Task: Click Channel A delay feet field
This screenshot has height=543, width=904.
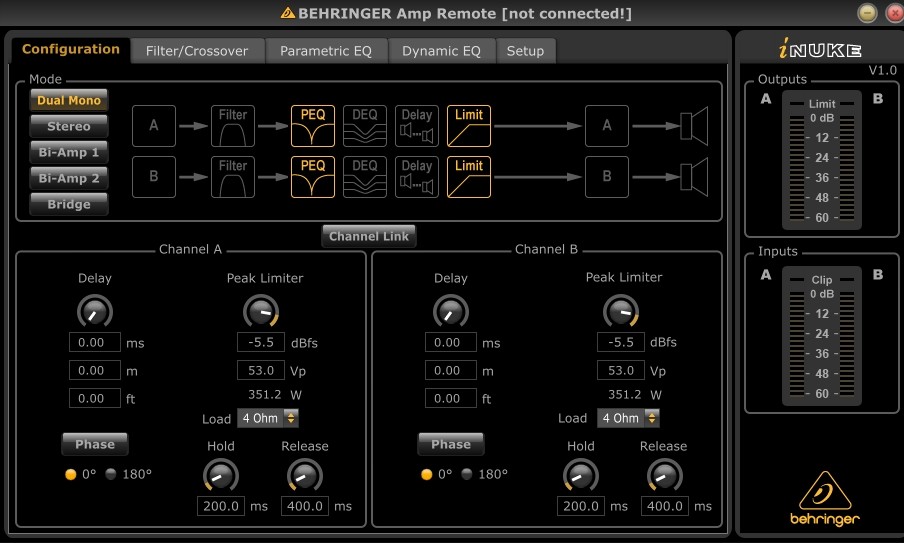Action: click(95, 398)
